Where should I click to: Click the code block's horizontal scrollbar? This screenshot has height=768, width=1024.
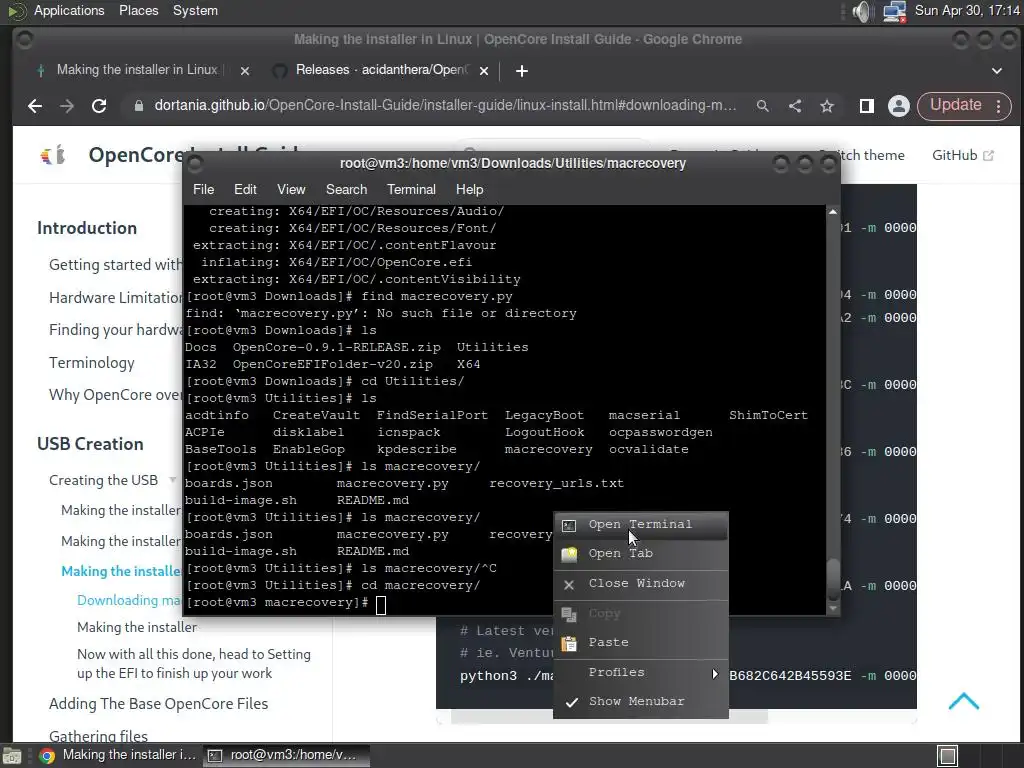coord(609,718)
